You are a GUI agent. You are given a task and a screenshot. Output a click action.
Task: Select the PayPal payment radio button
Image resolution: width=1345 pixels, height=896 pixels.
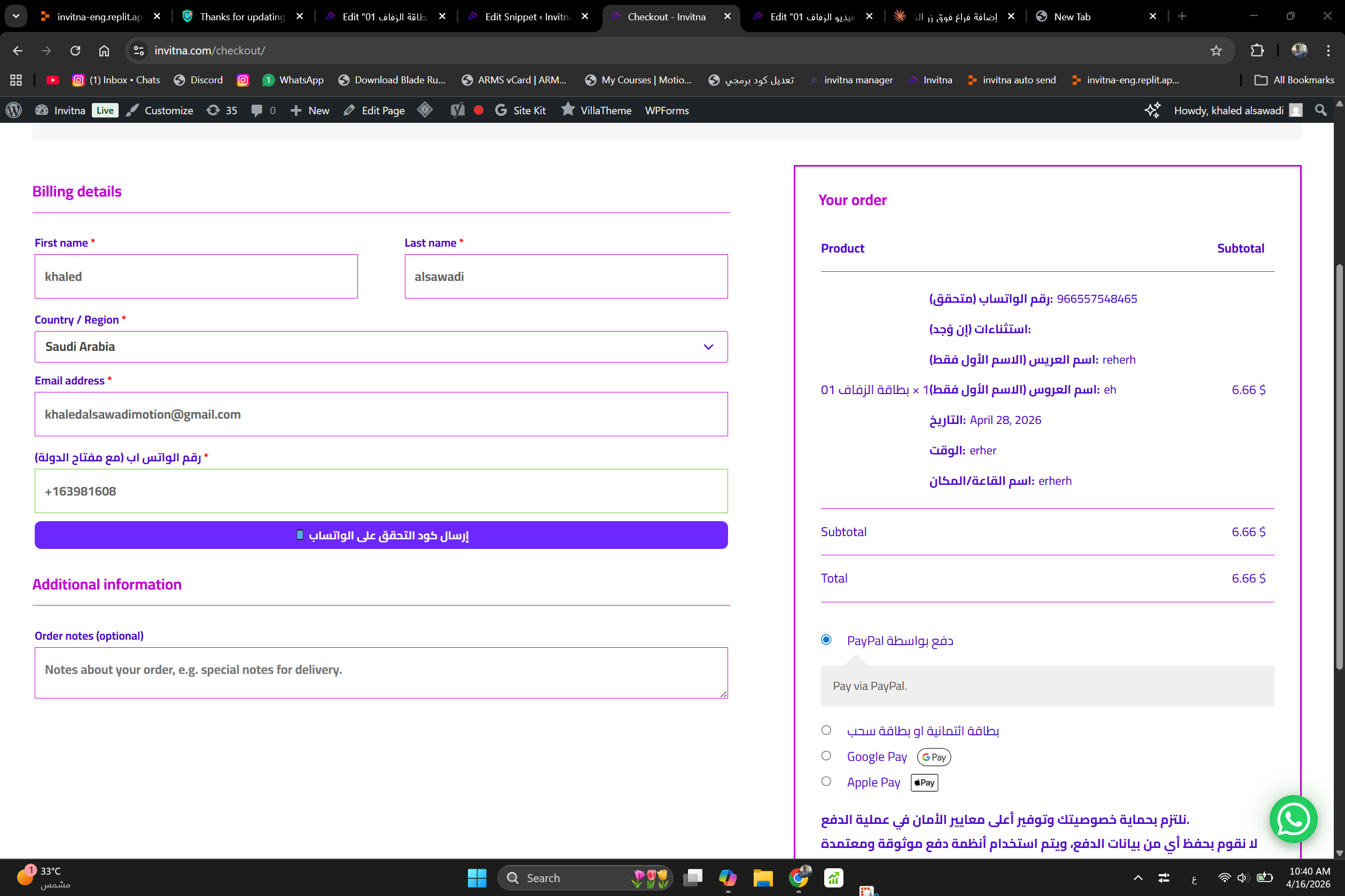(826, 640)
